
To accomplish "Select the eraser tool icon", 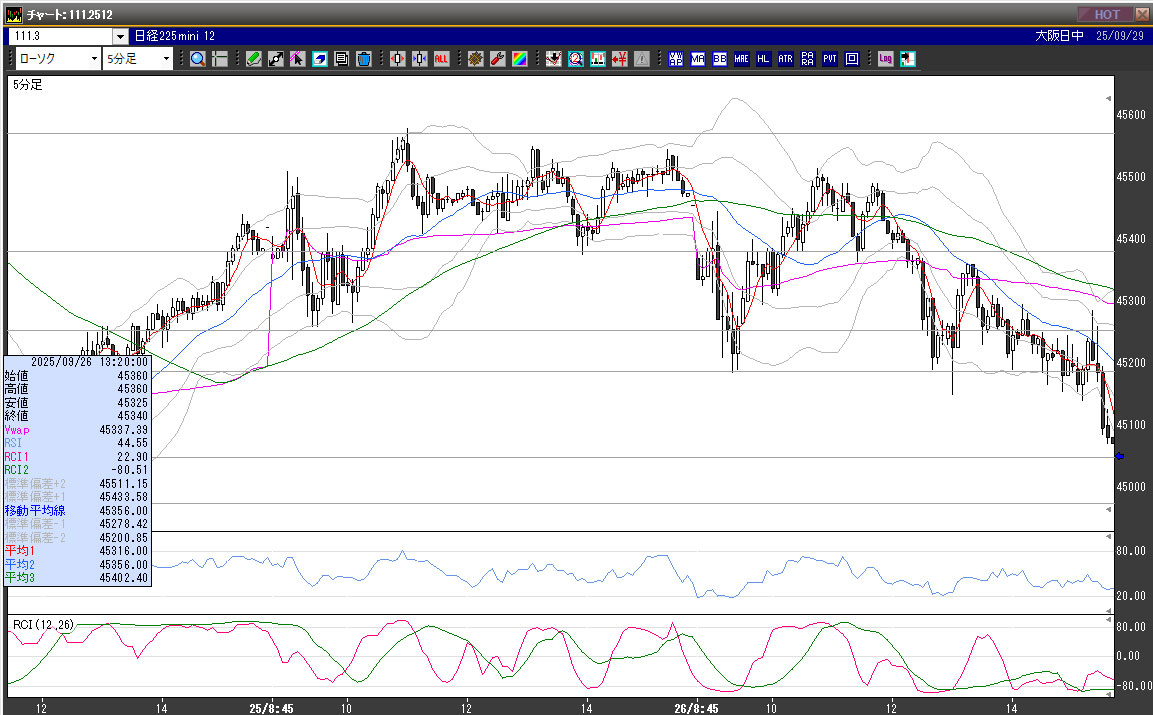I will [x=320, y=59].
